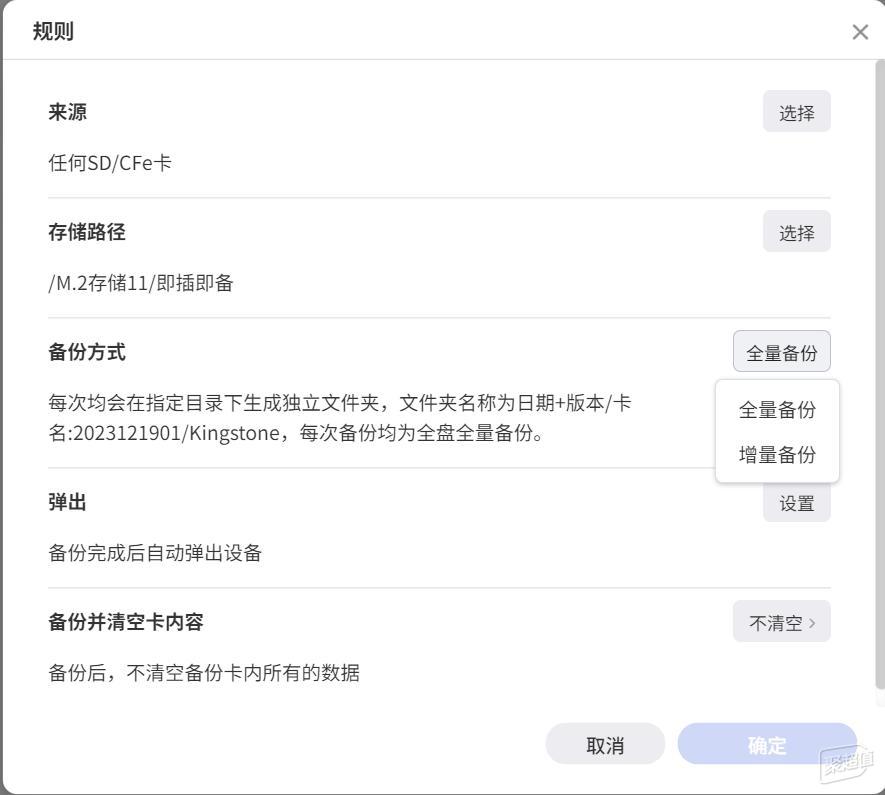
Task: Open 设置 for the 弹出 option
Action: point(796,503)
